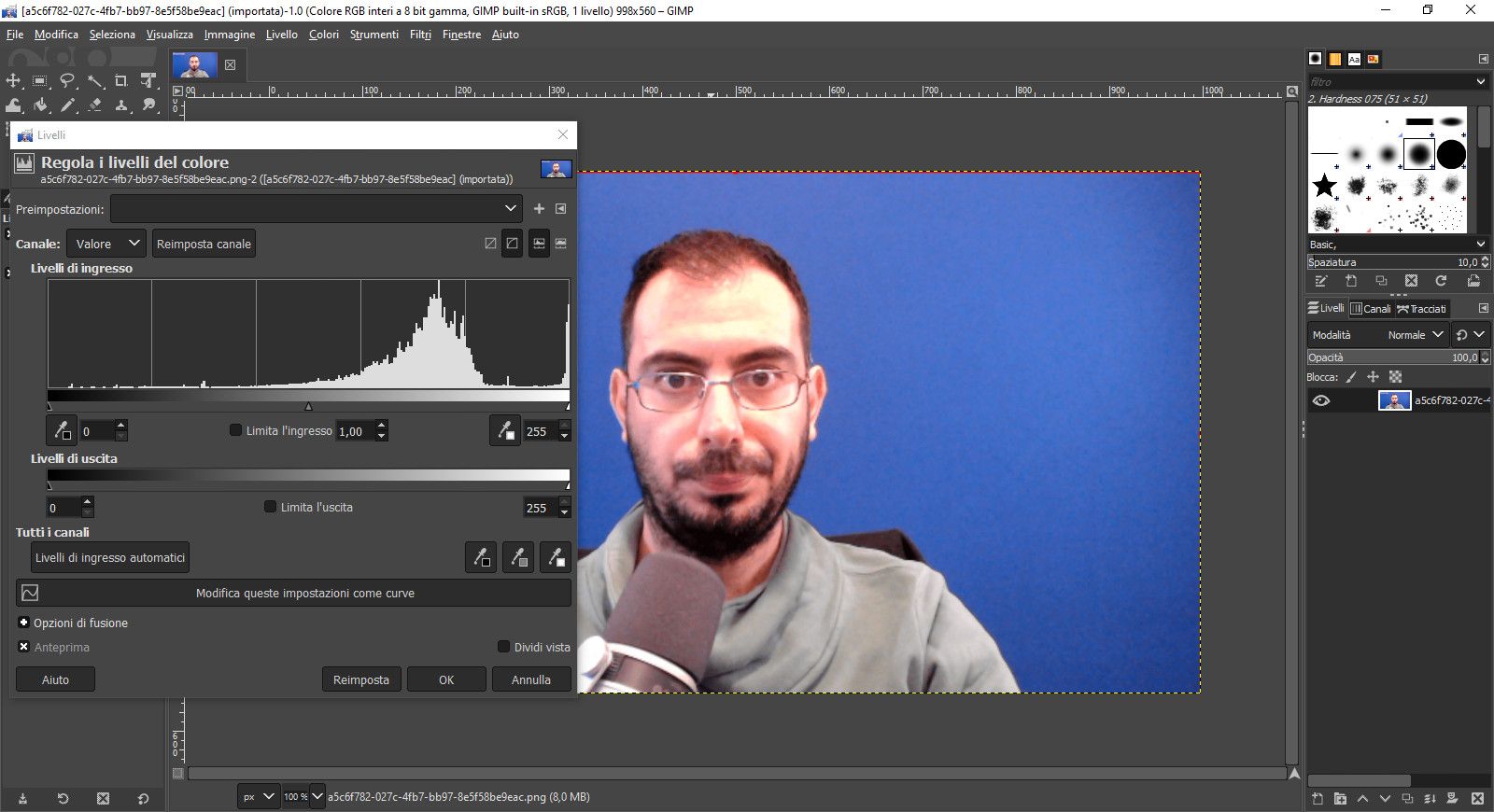
Task: Pick white point for all channels
Action: [556, 557]
